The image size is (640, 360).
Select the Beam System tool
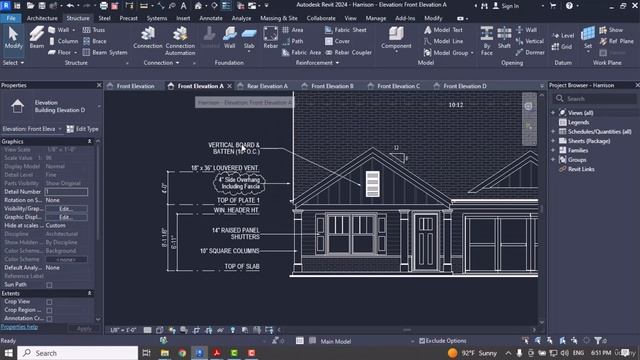105,52
